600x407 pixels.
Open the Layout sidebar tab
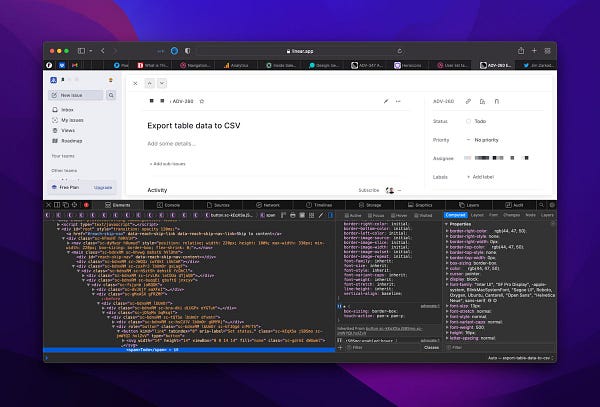(x=477, y=215)
